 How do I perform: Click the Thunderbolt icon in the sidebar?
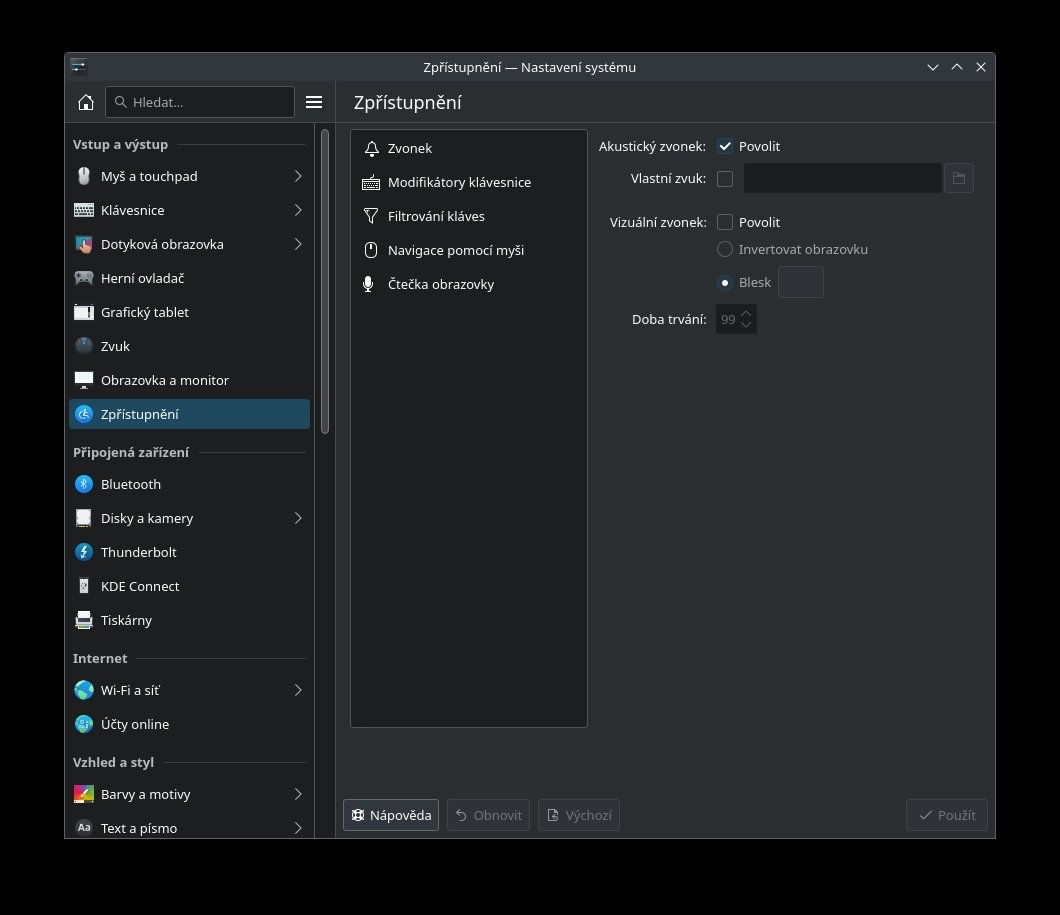[x=84, y=552]
